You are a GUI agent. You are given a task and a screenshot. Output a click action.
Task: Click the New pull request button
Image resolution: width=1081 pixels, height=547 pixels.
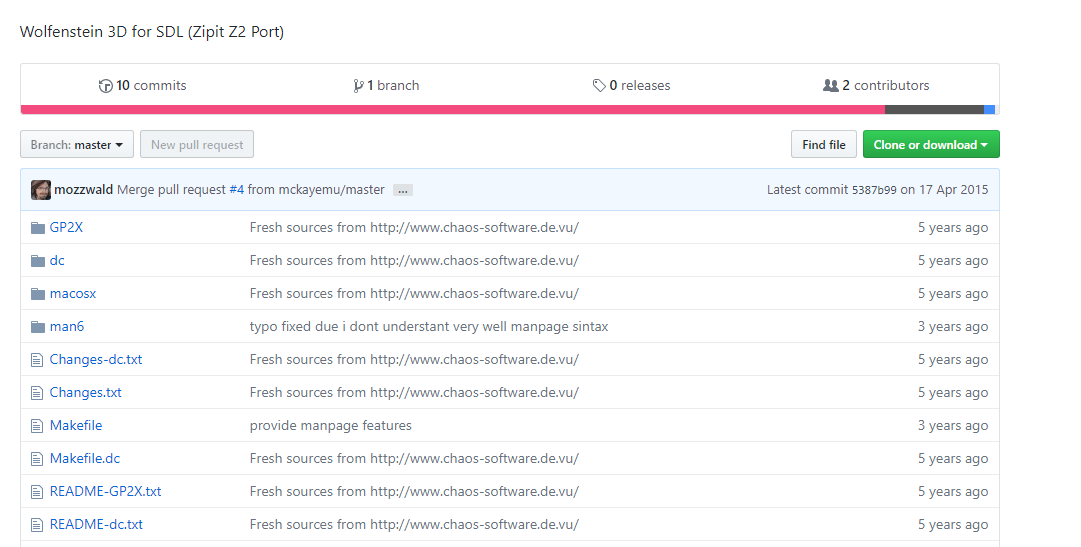point(196,144)
